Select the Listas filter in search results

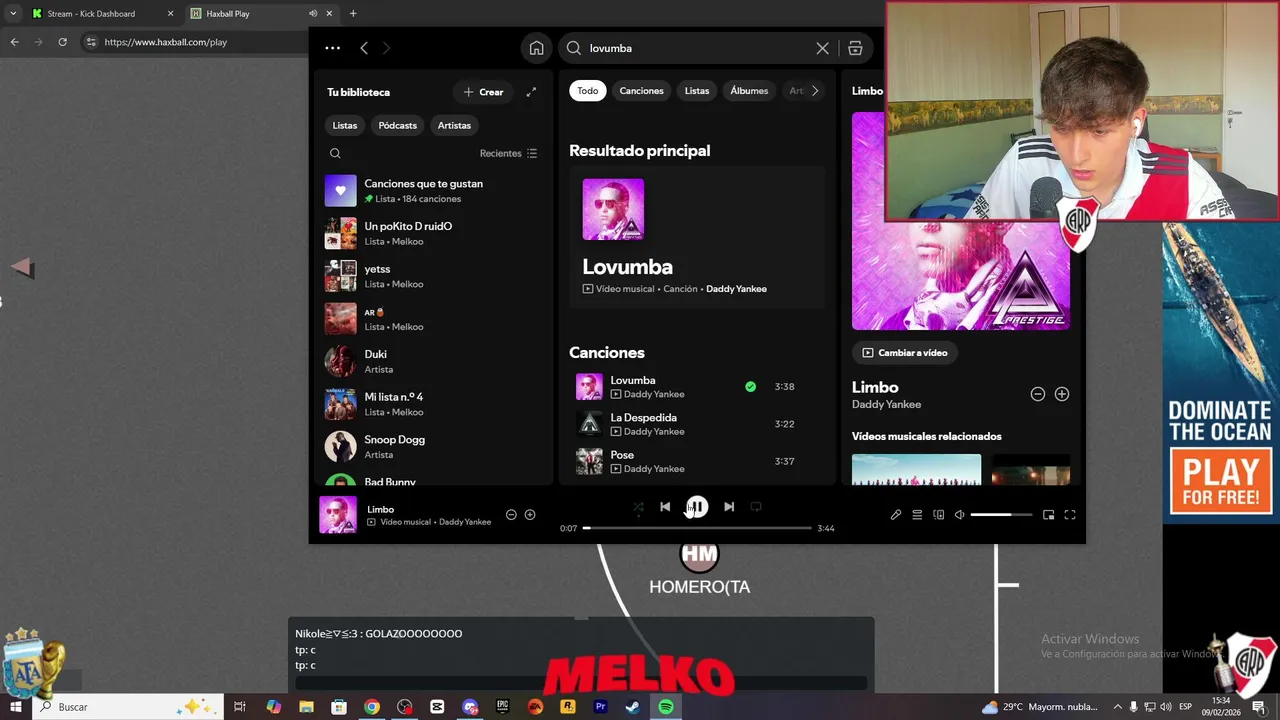[697, 91]
